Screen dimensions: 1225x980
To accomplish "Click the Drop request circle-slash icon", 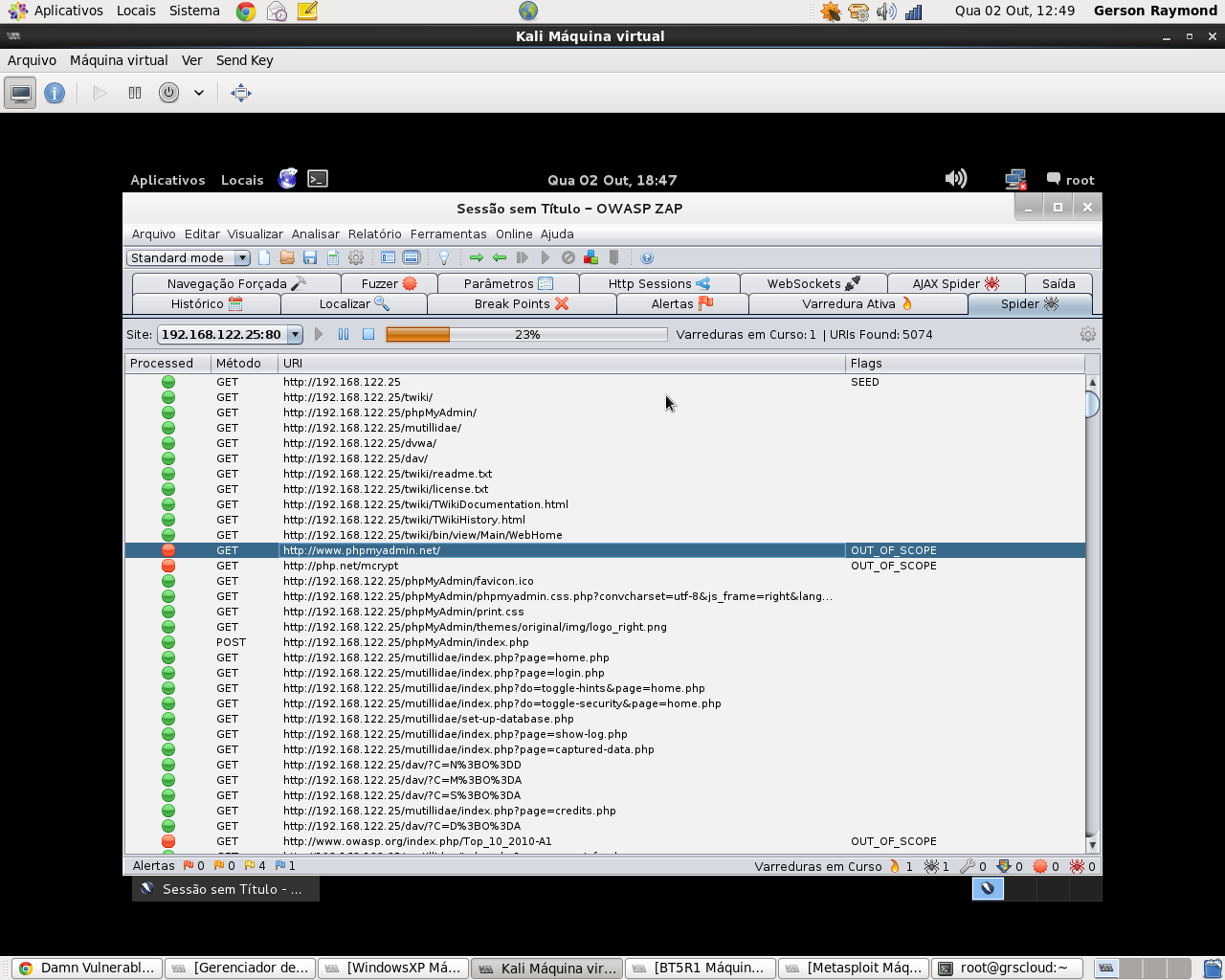I will tap(568, 257).
